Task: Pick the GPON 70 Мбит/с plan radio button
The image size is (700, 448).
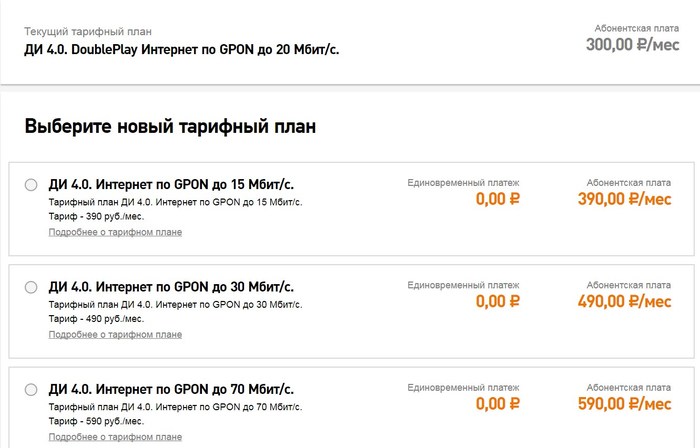Action: (x=30, y=389)
